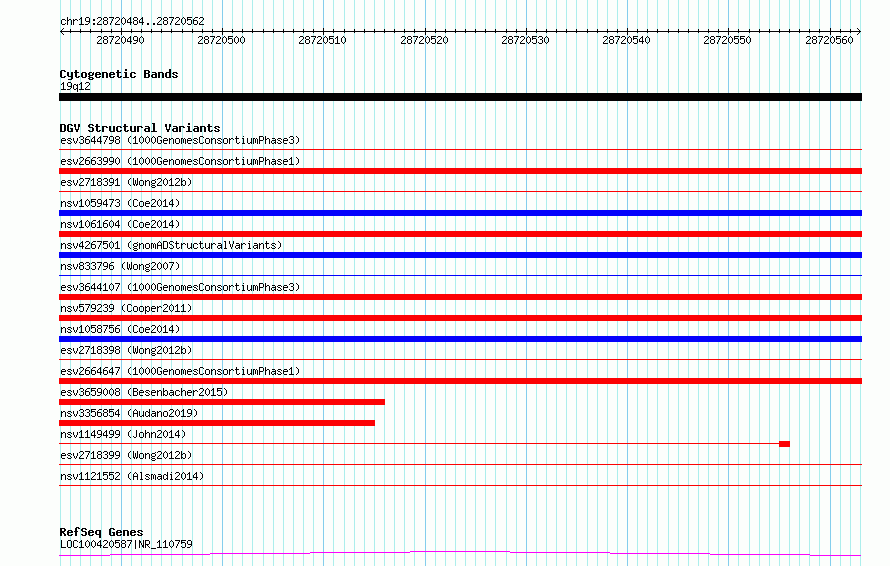The image size is (890, 566).
Task: Click the blue bar for nsv1059473
Action: click(x=460, y=213)
